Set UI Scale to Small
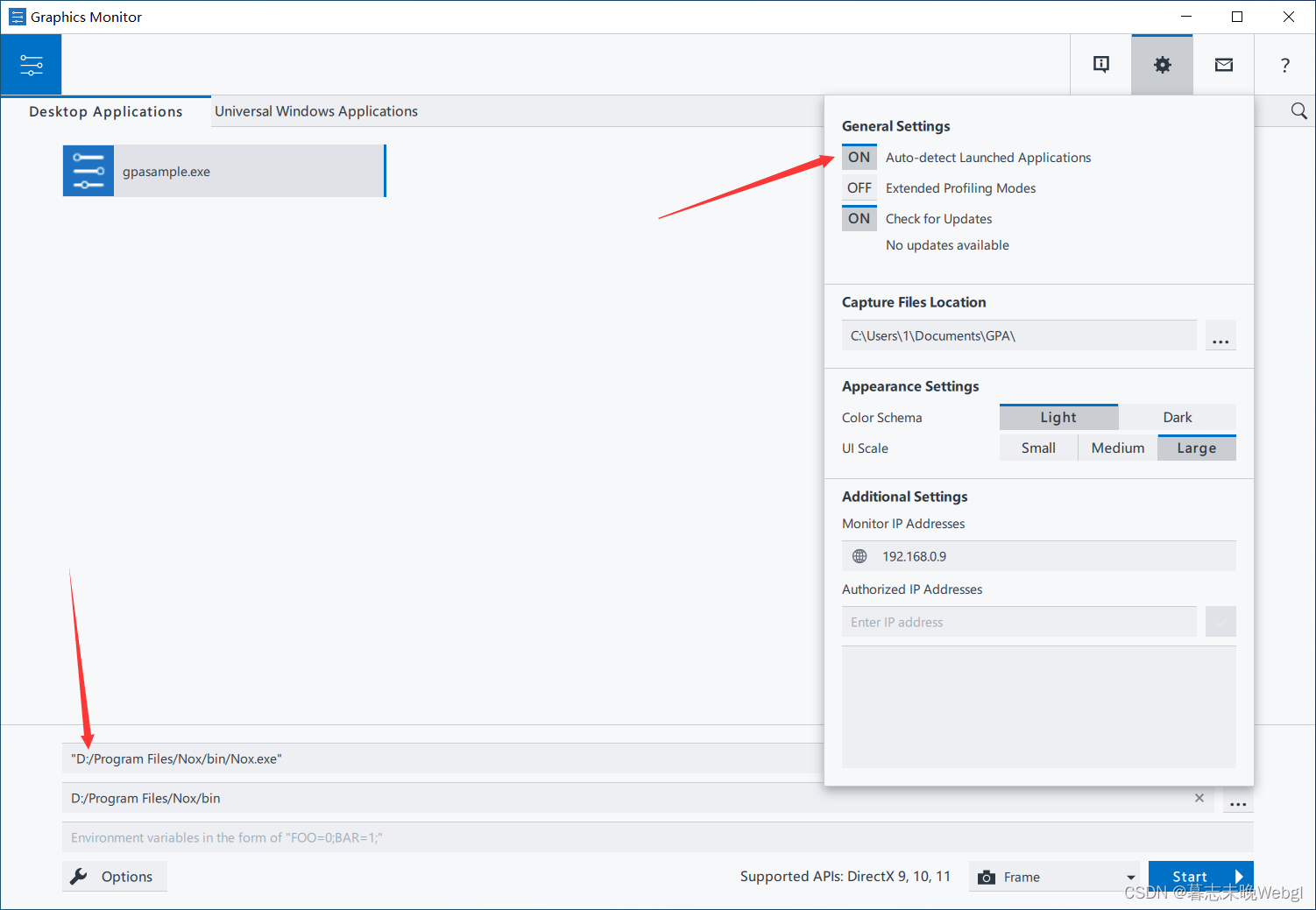The width and height of the screenshot is (1316, 910). coord(1038,448)
